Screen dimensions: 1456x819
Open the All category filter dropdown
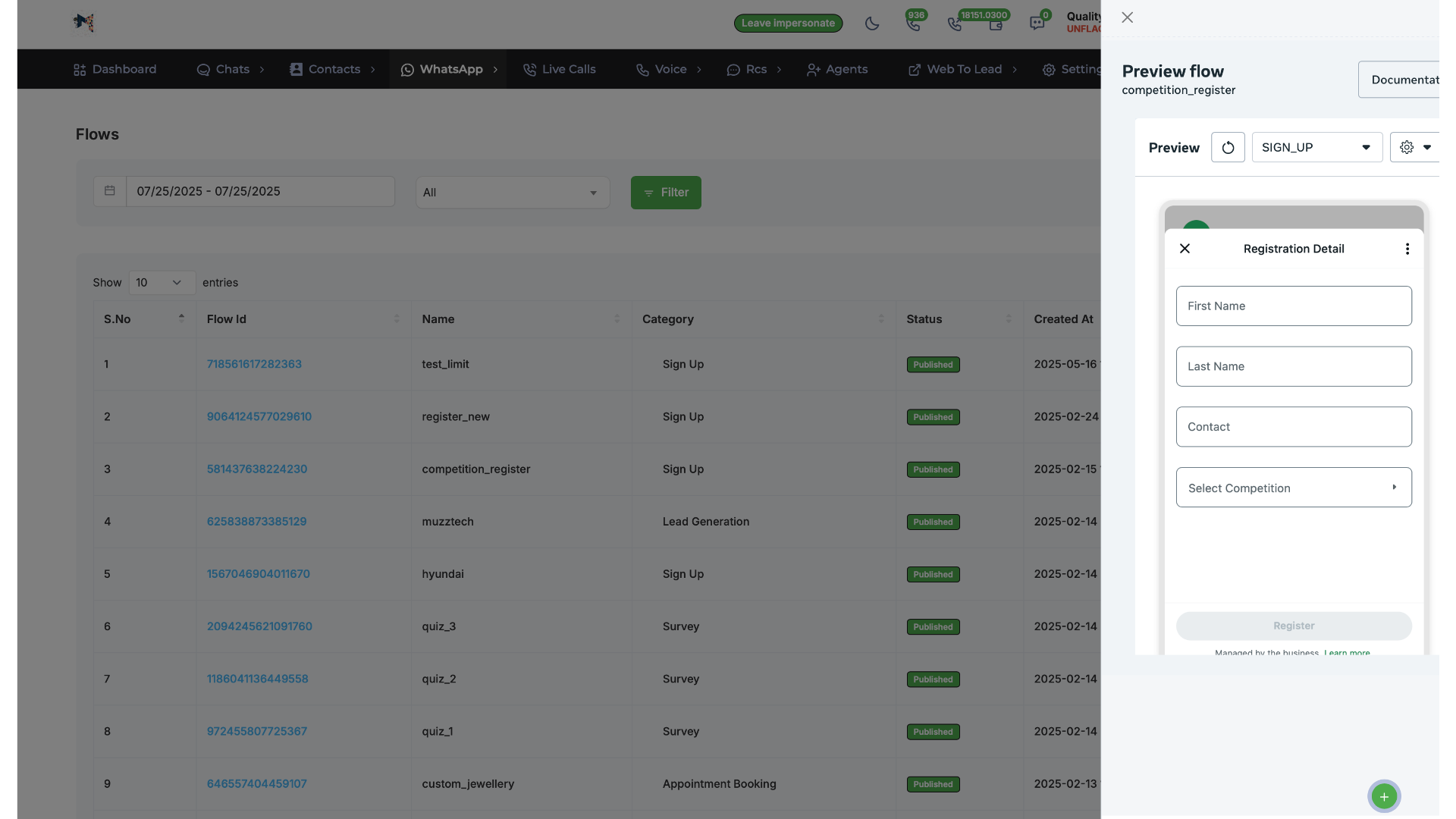512,193
